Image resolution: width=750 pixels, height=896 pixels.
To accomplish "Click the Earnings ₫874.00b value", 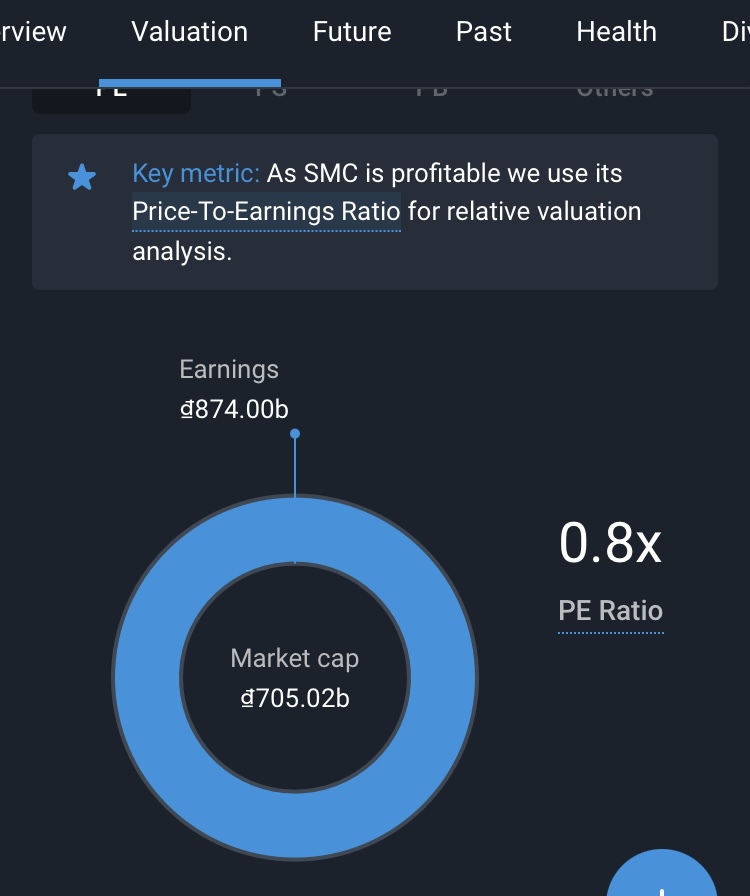I will (234, 409).
